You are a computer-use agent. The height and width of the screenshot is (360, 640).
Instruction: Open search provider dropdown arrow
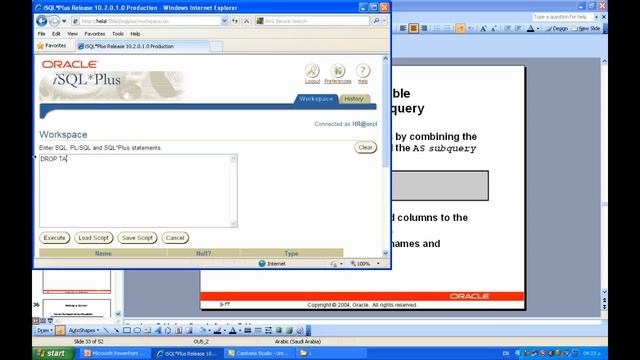coord(384,21)
